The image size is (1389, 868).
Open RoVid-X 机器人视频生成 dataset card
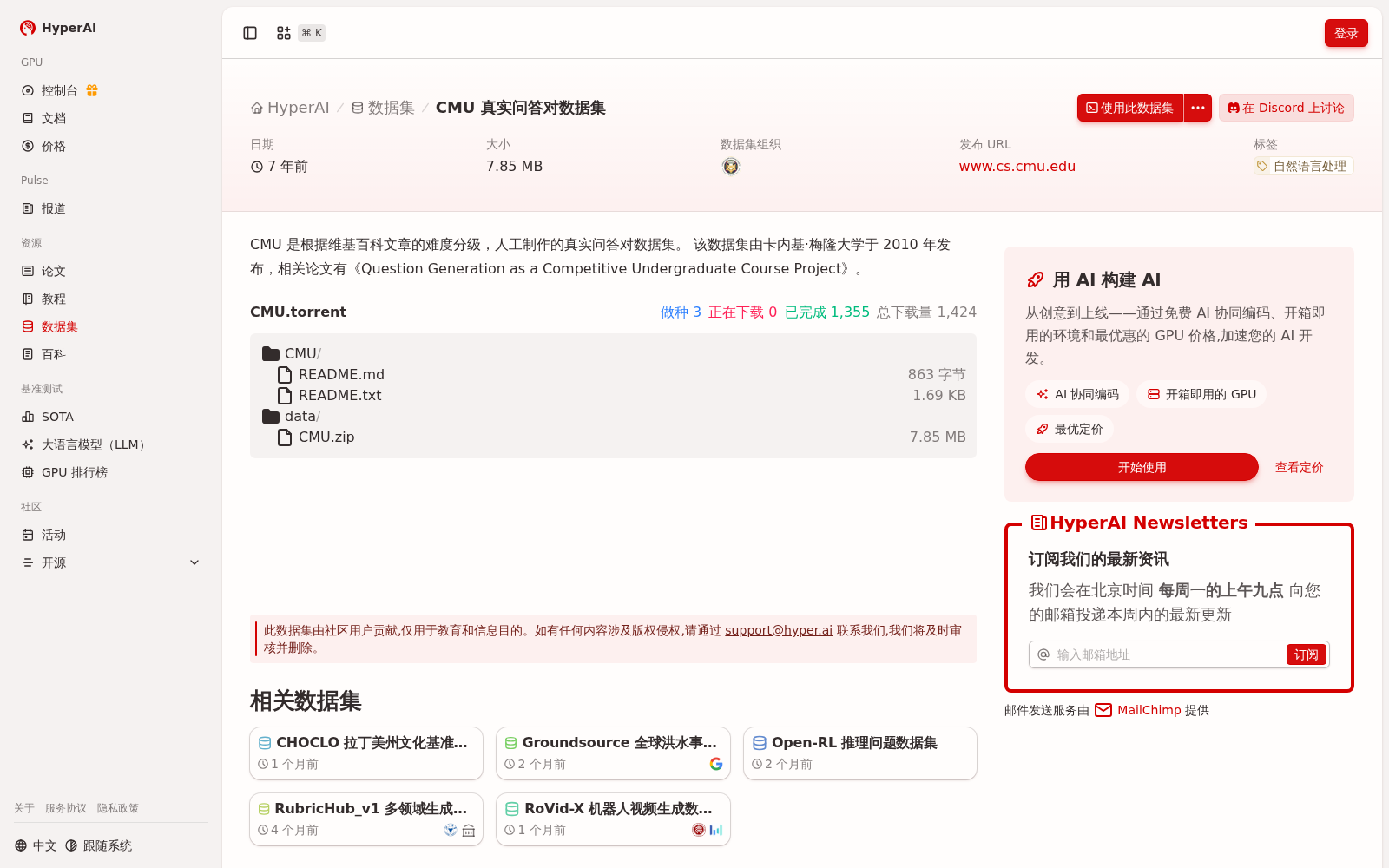tap(613, 819)
